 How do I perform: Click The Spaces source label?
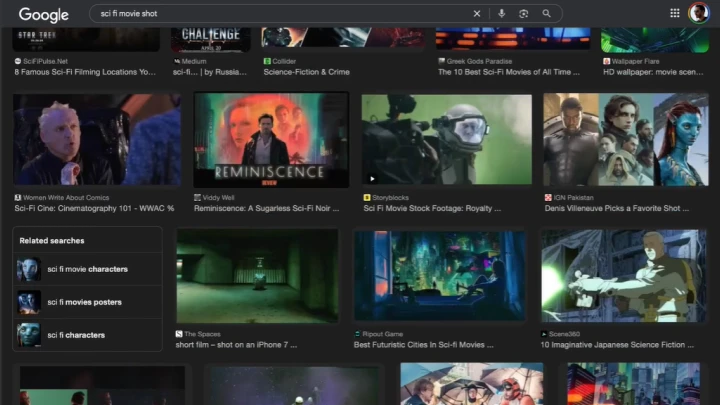(198, 334)
